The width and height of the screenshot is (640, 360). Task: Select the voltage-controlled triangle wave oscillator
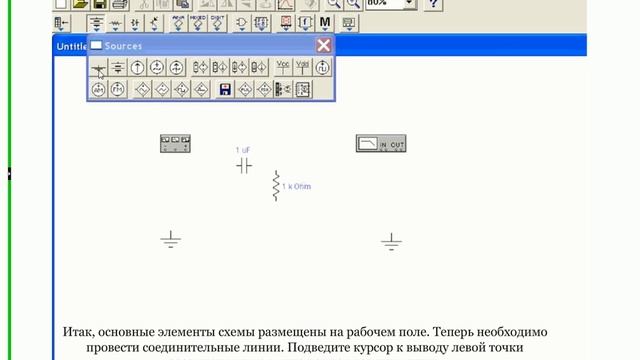tap(162, 89)
